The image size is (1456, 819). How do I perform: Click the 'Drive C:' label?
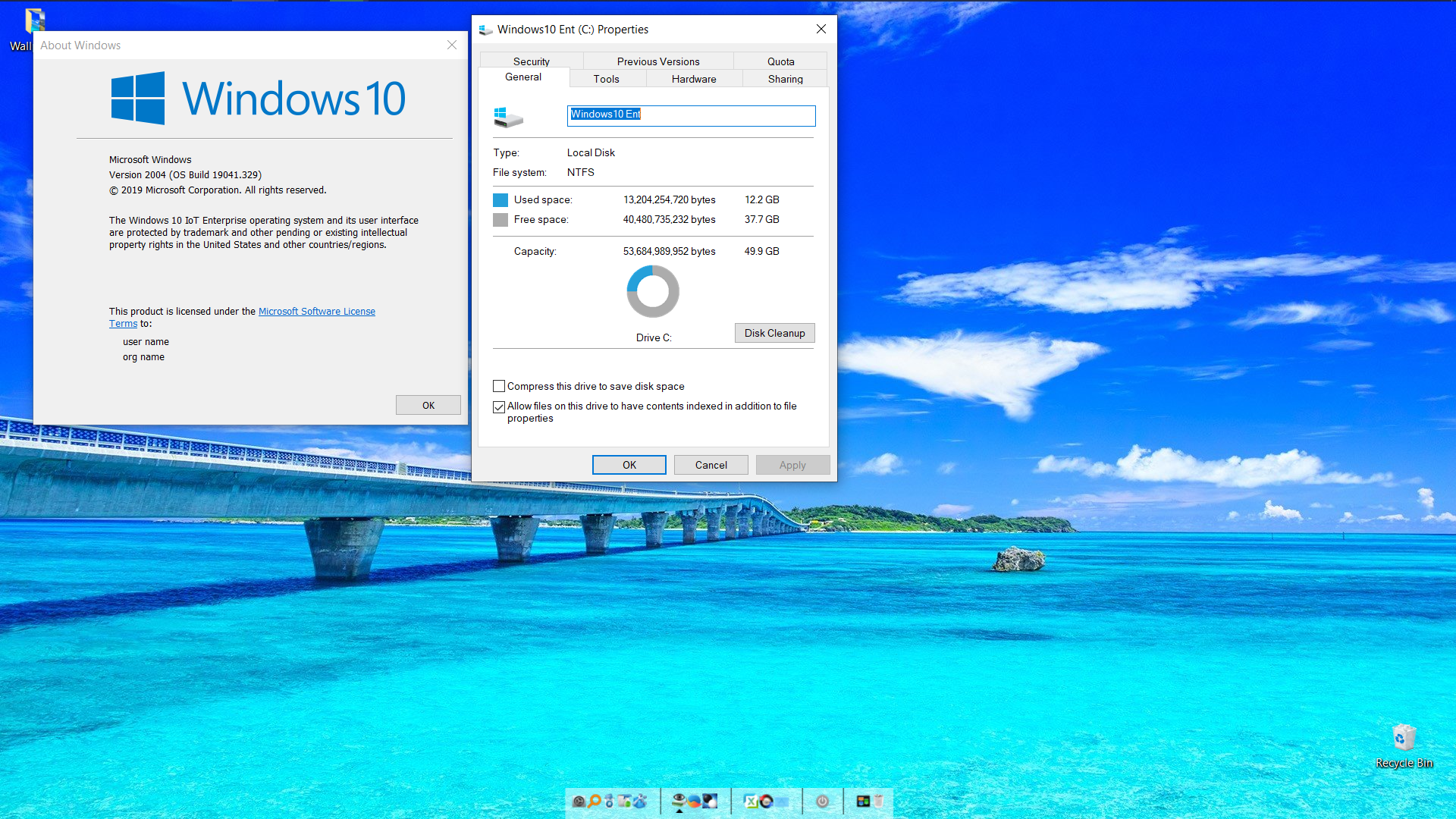(x=654, y=337)
